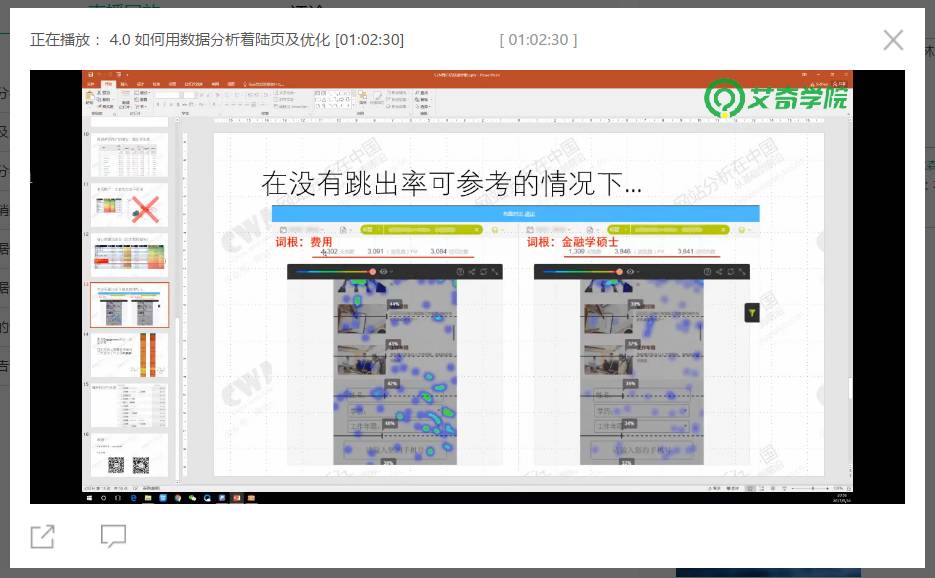Open Chrome from the taskbar
935x578 pixels.
[178, 497]
